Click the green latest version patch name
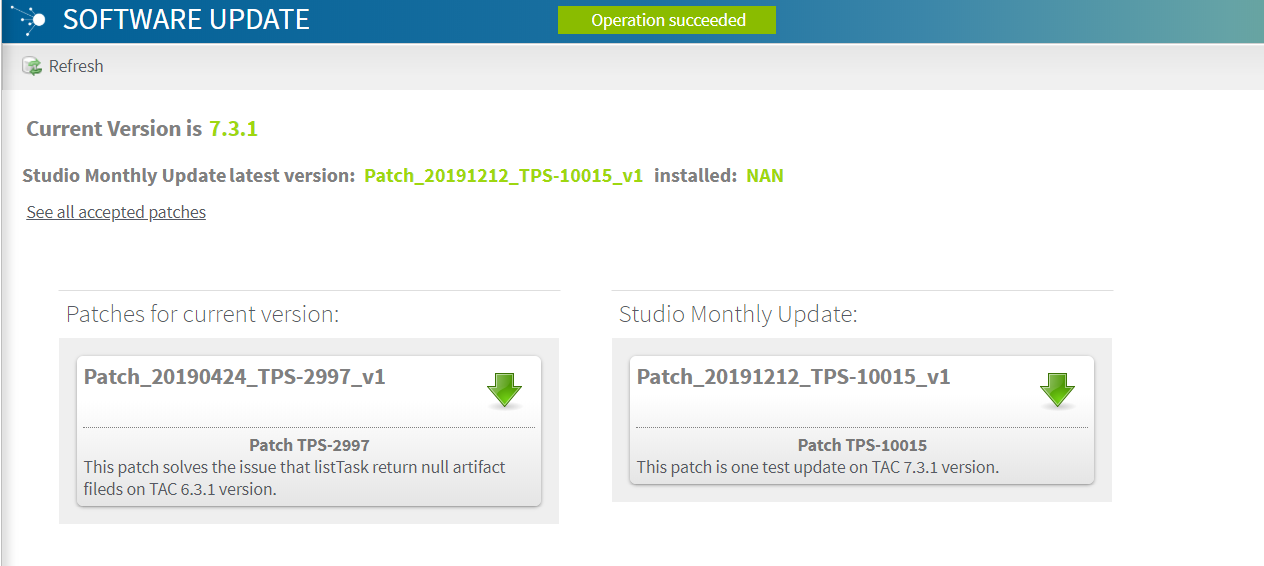The height and width of the screenshot is (566, 1264). [503, 176]
